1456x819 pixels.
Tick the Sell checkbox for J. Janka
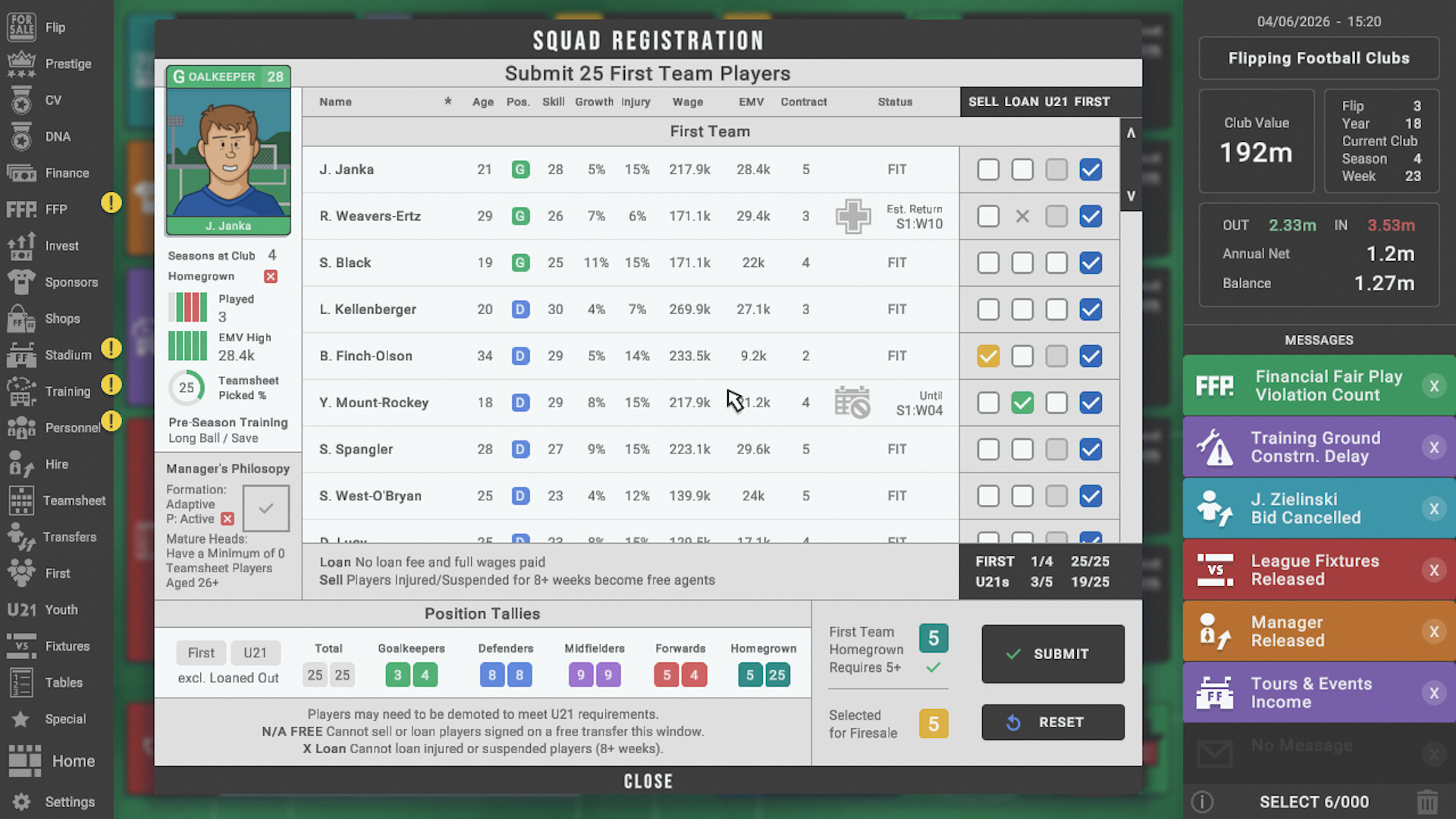(x=988, y=170)
